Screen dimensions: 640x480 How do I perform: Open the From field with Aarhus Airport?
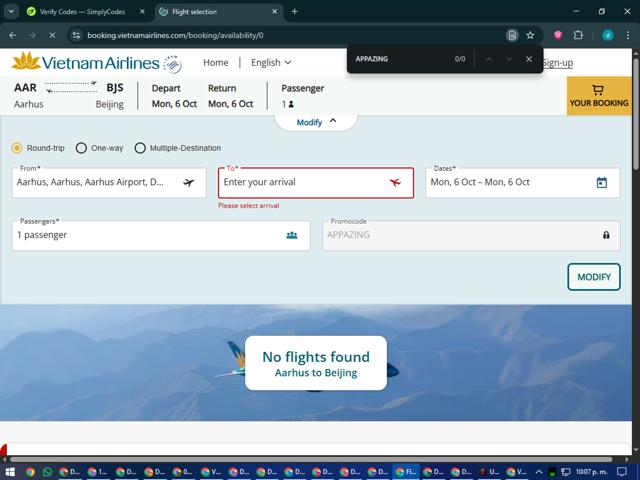tap(109, 183)
